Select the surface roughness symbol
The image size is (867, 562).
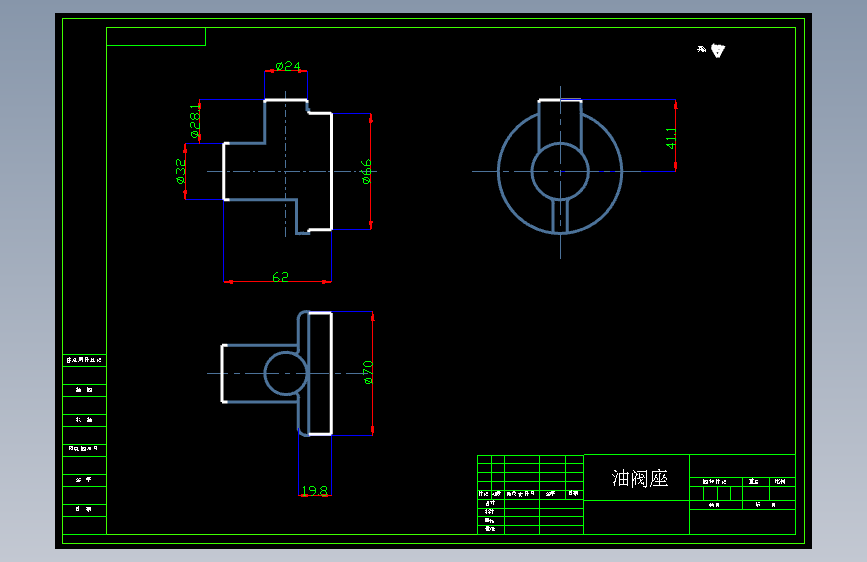(x=717, y=50)
